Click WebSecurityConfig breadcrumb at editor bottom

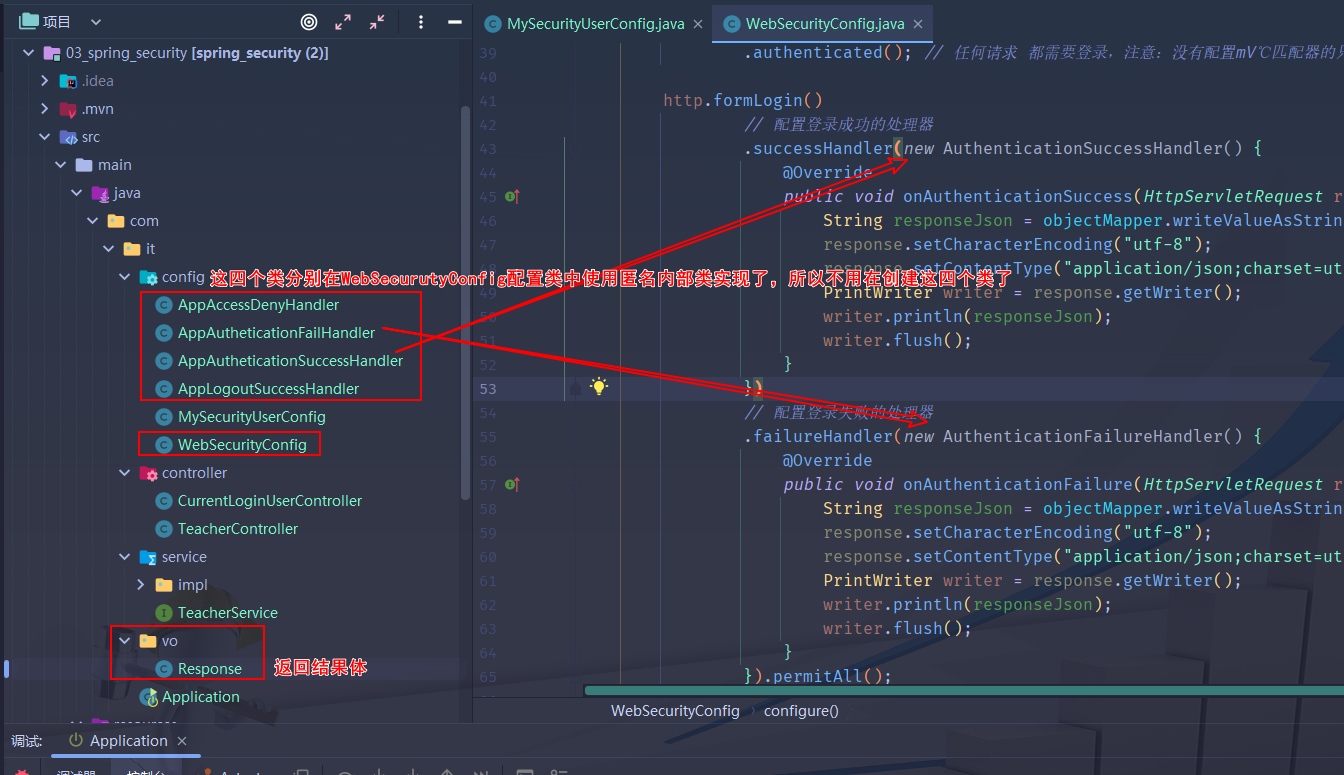click(675, 711)
